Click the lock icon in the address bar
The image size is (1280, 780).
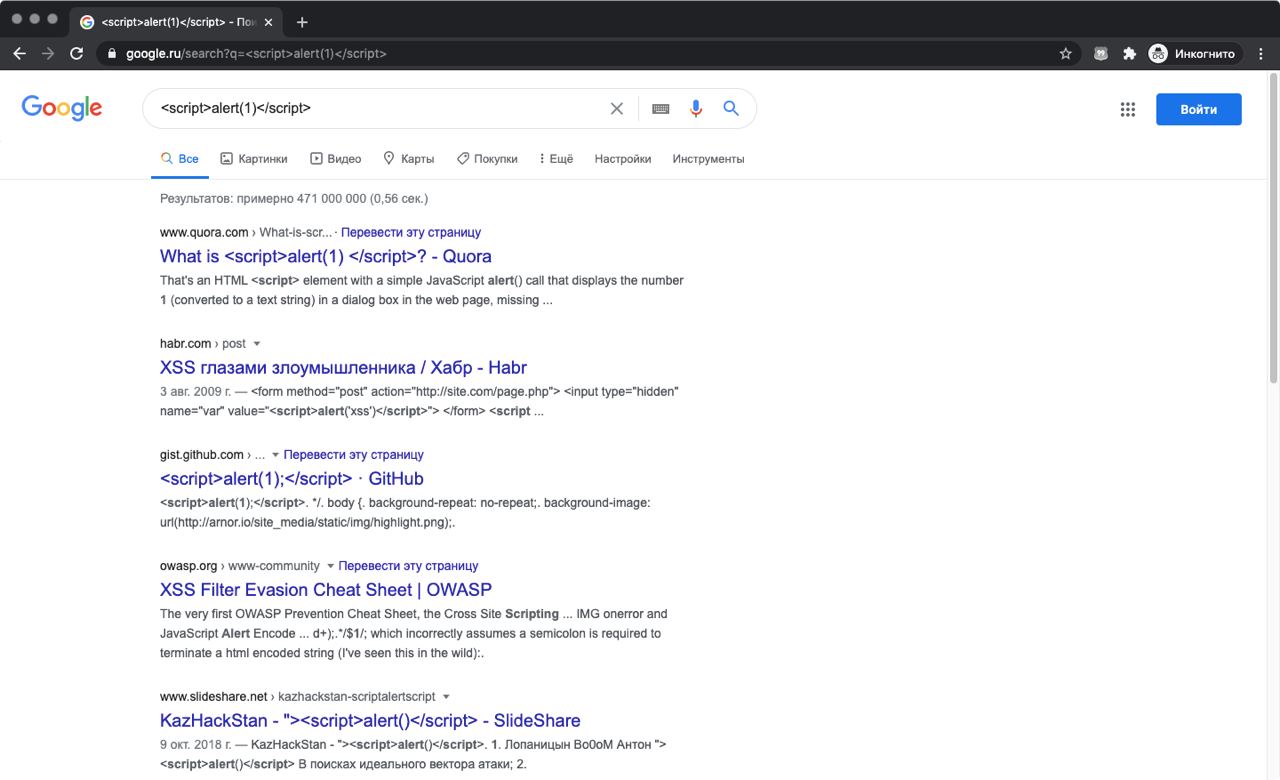[112, 54]
